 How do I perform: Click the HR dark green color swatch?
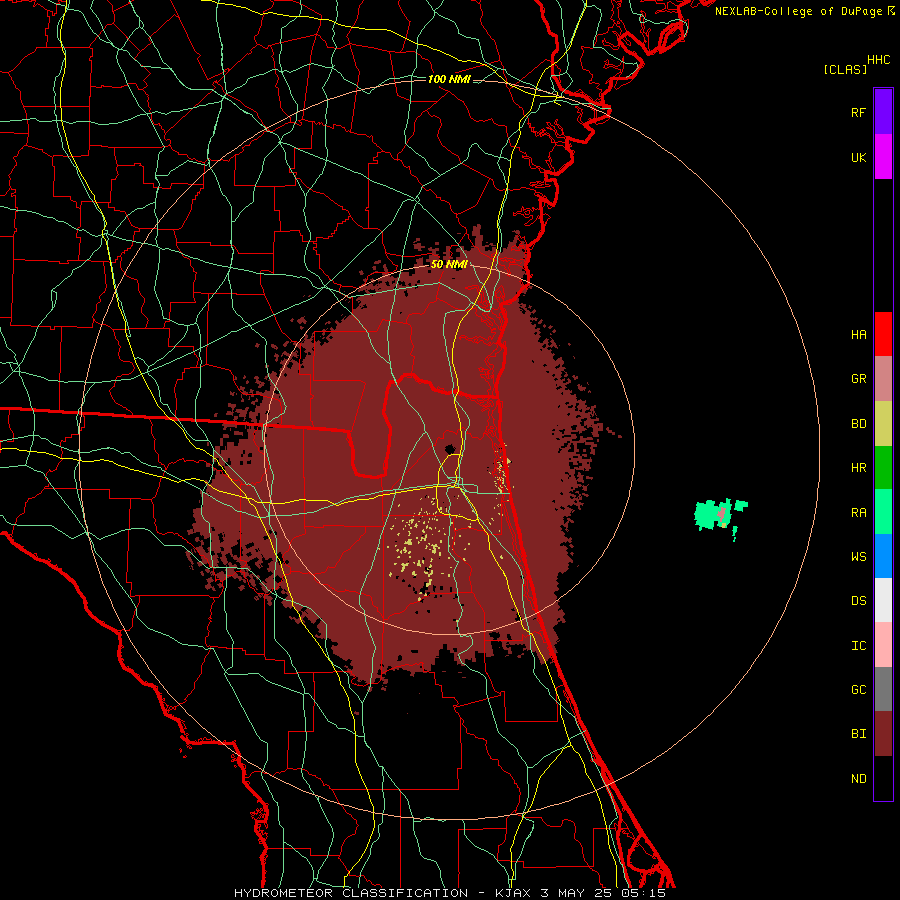883,468
